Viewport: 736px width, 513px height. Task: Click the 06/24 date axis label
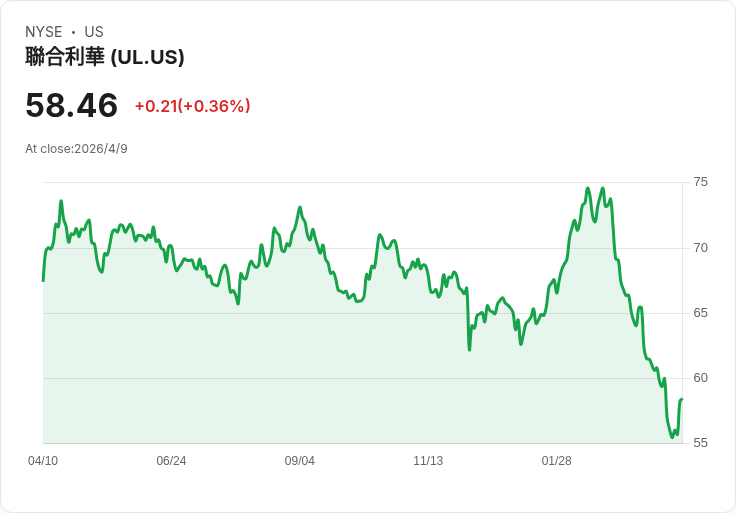(171, 461)
